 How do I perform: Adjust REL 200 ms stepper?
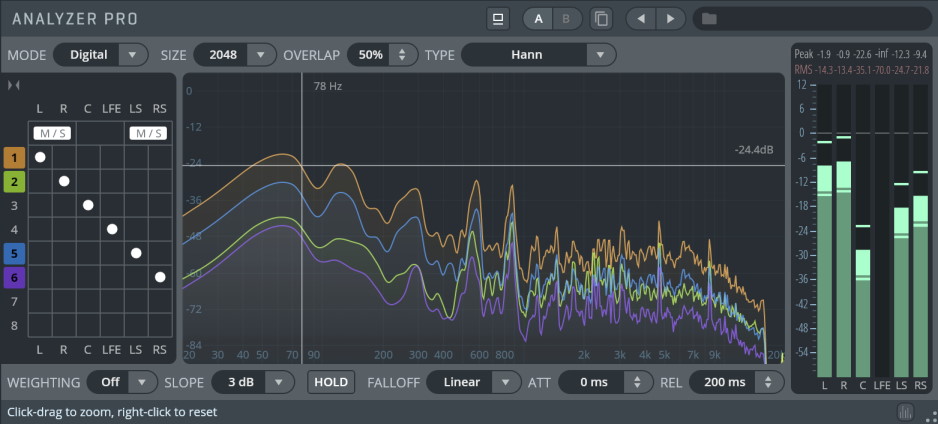(x=771, y=382)
